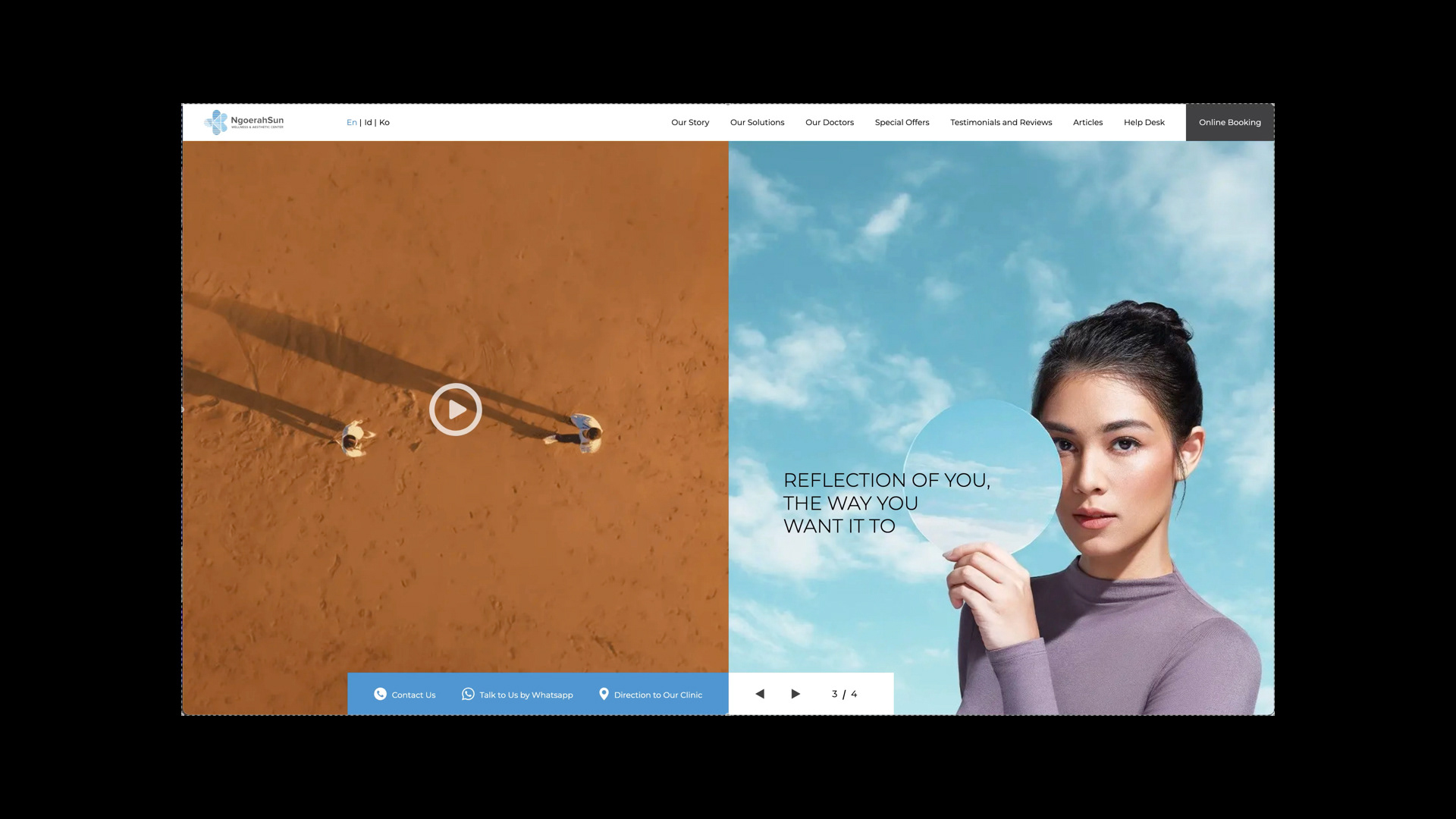The height and width of the screenshot is (819, 1456).
Task: Open the Special Offers page
Action: point(902,122)
